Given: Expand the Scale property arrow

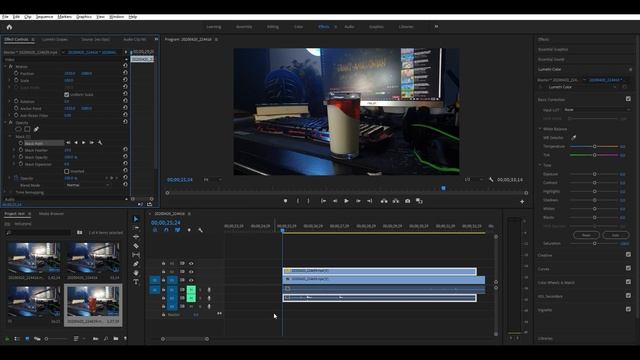Looking at the screenshot, I should click(10, 80).
